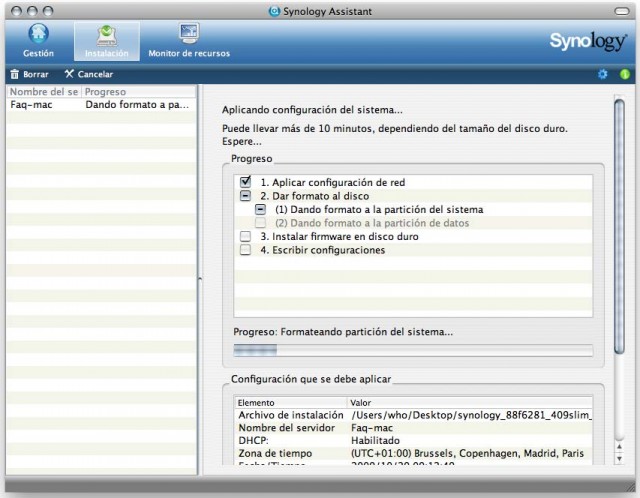Click the install file path value
Image resolution: width=640 pixels, height=498 pixels.
(471, 415)
